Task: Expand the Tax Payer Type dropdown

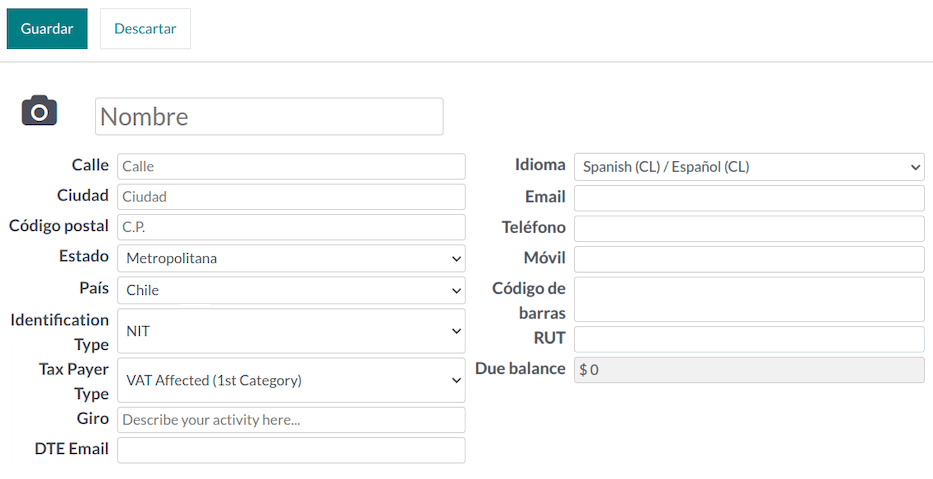Action: (291, 381)
